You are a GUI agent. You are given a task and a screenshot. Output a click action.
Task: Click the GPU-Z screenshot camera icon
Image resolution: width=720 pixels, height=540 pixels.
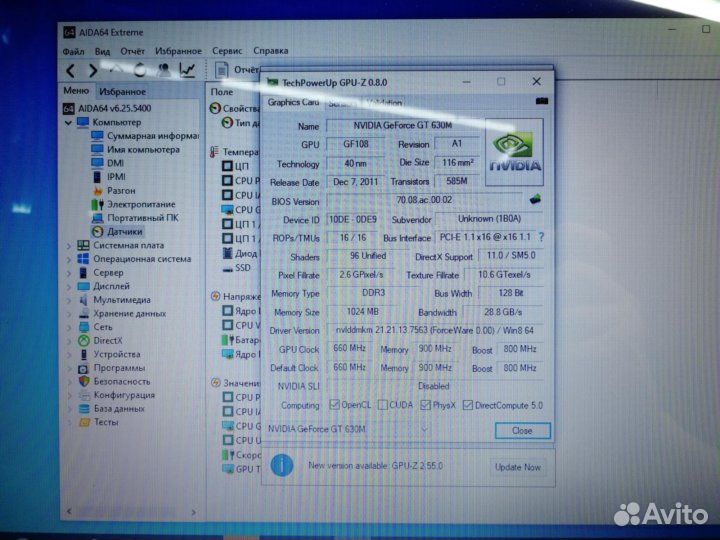tap(542, 101)
